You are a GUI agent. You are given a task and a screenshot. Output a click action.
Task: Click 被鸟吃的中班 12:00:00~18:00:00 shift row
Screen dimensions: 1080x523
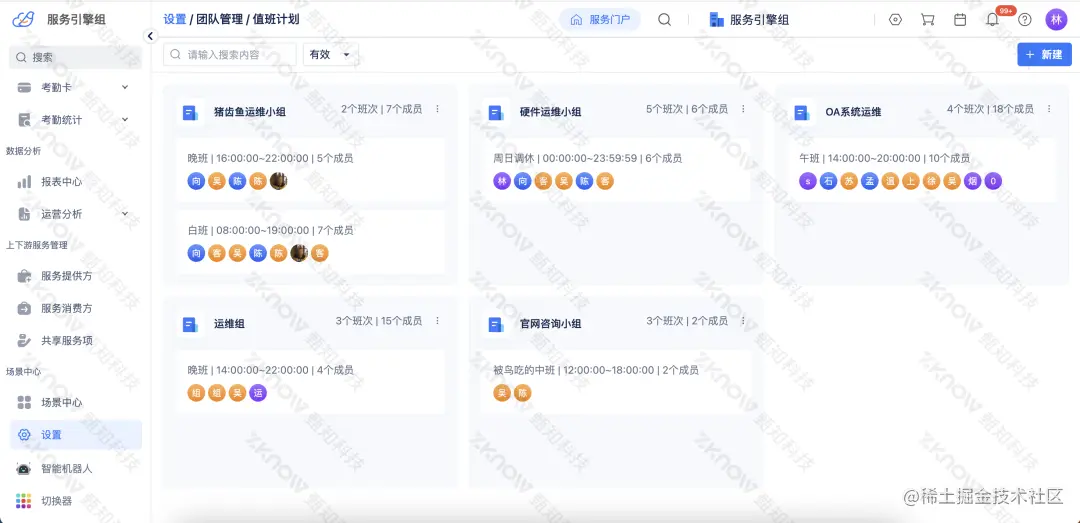coord(615,382)
